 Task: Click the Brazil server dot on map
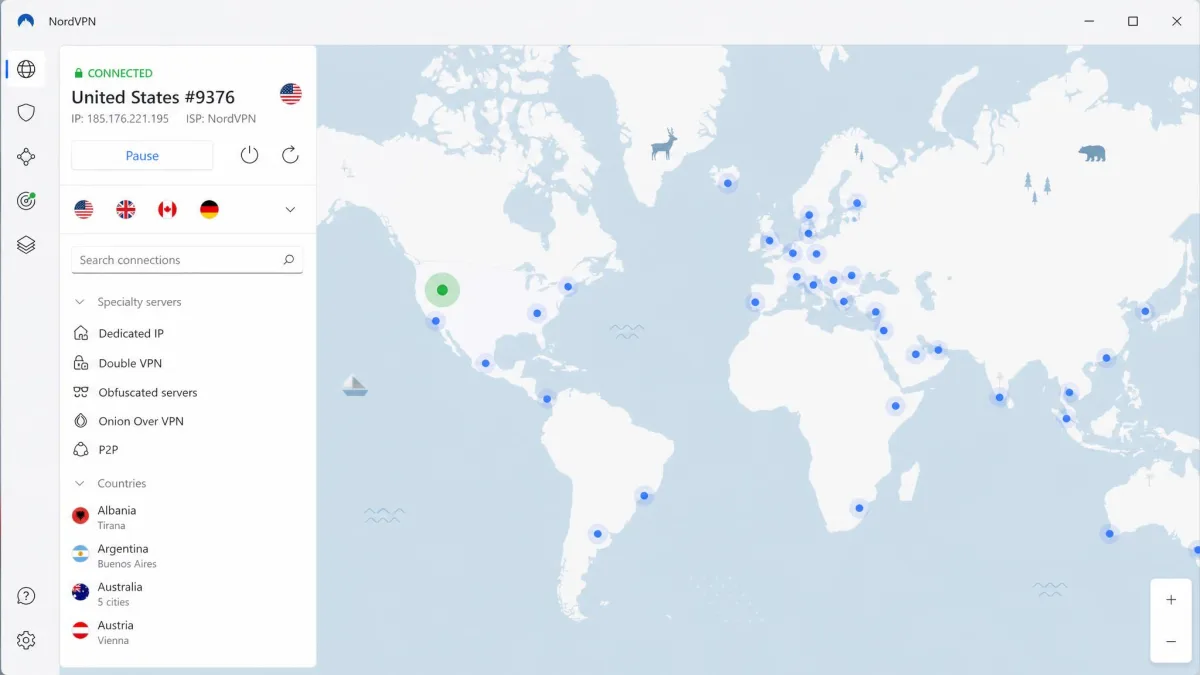point(644,495)
